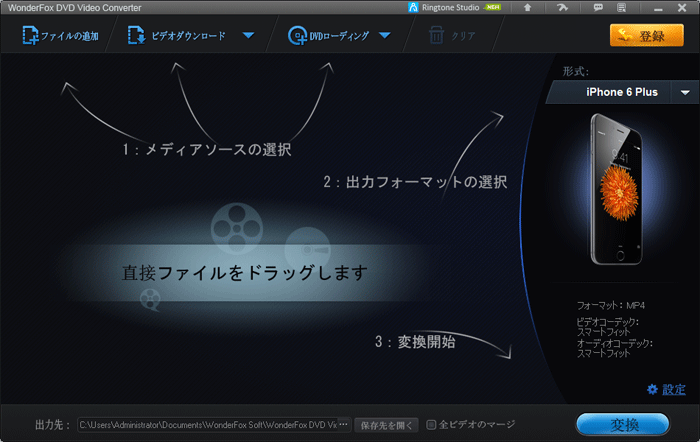
Task: Open ビデオダウンロード video download
Action: (177, 35)
